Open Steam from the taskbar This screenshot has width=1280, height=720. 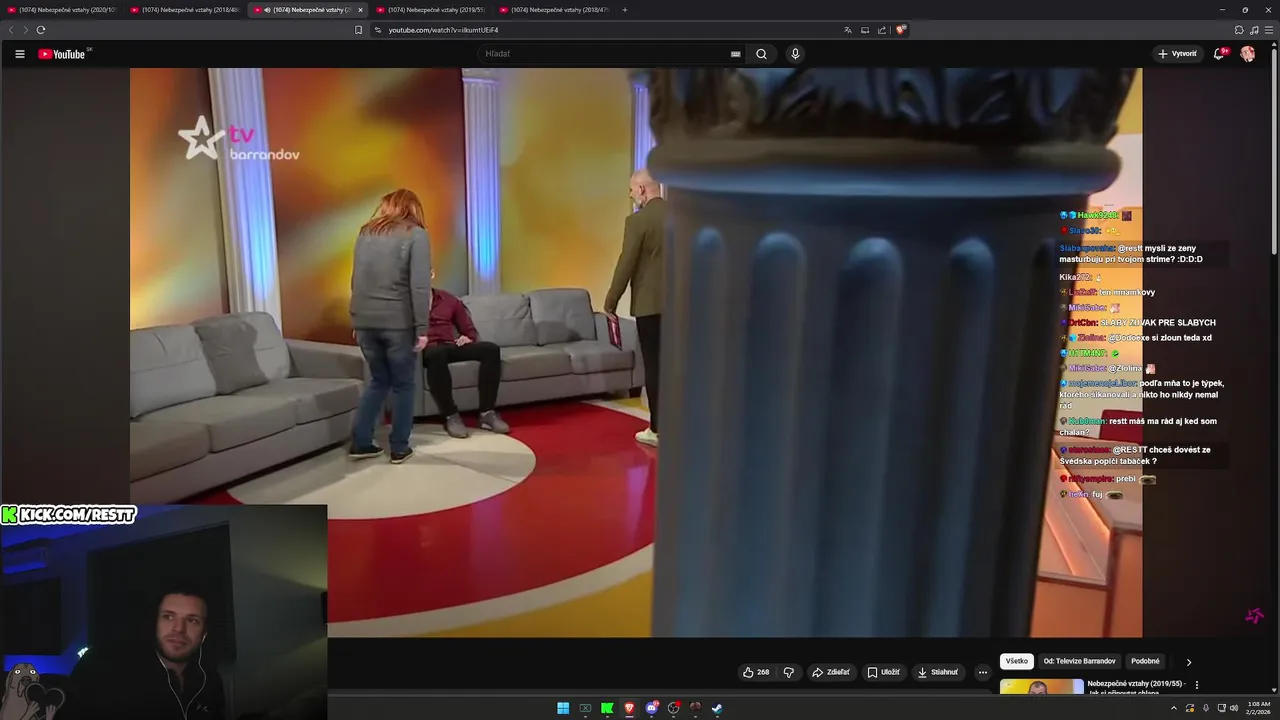(717, 708)
